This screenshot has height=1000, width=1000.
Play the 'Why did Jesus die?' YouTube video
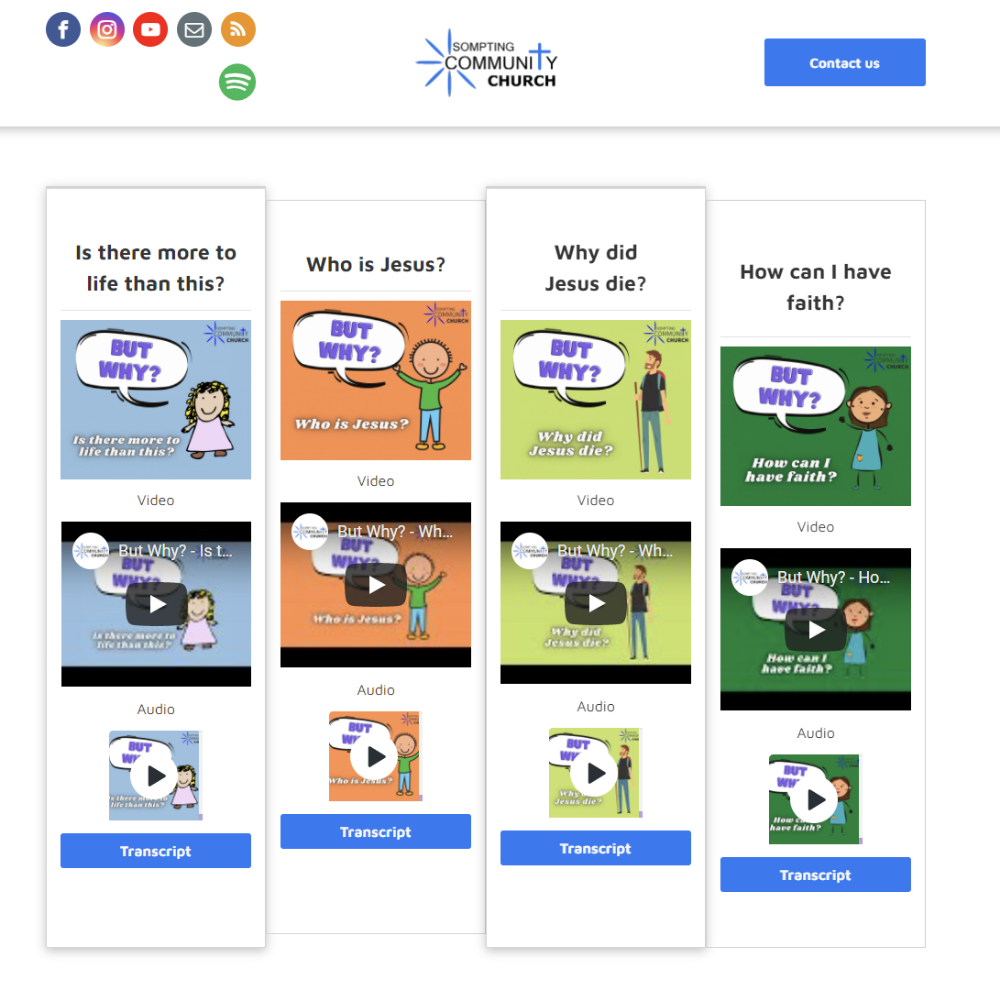click(596, 603)
